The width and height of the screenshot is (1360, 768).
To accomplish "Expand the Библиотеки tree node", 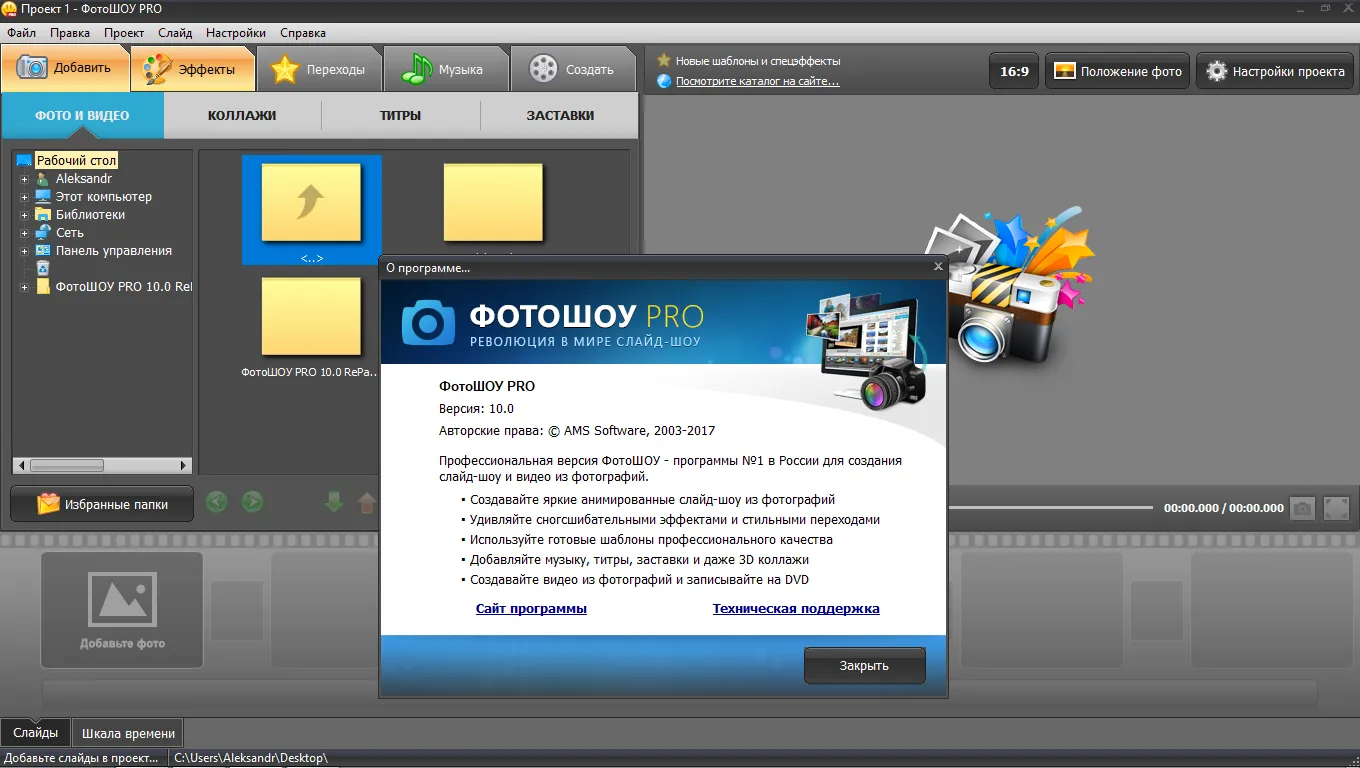I will (25, 215).
